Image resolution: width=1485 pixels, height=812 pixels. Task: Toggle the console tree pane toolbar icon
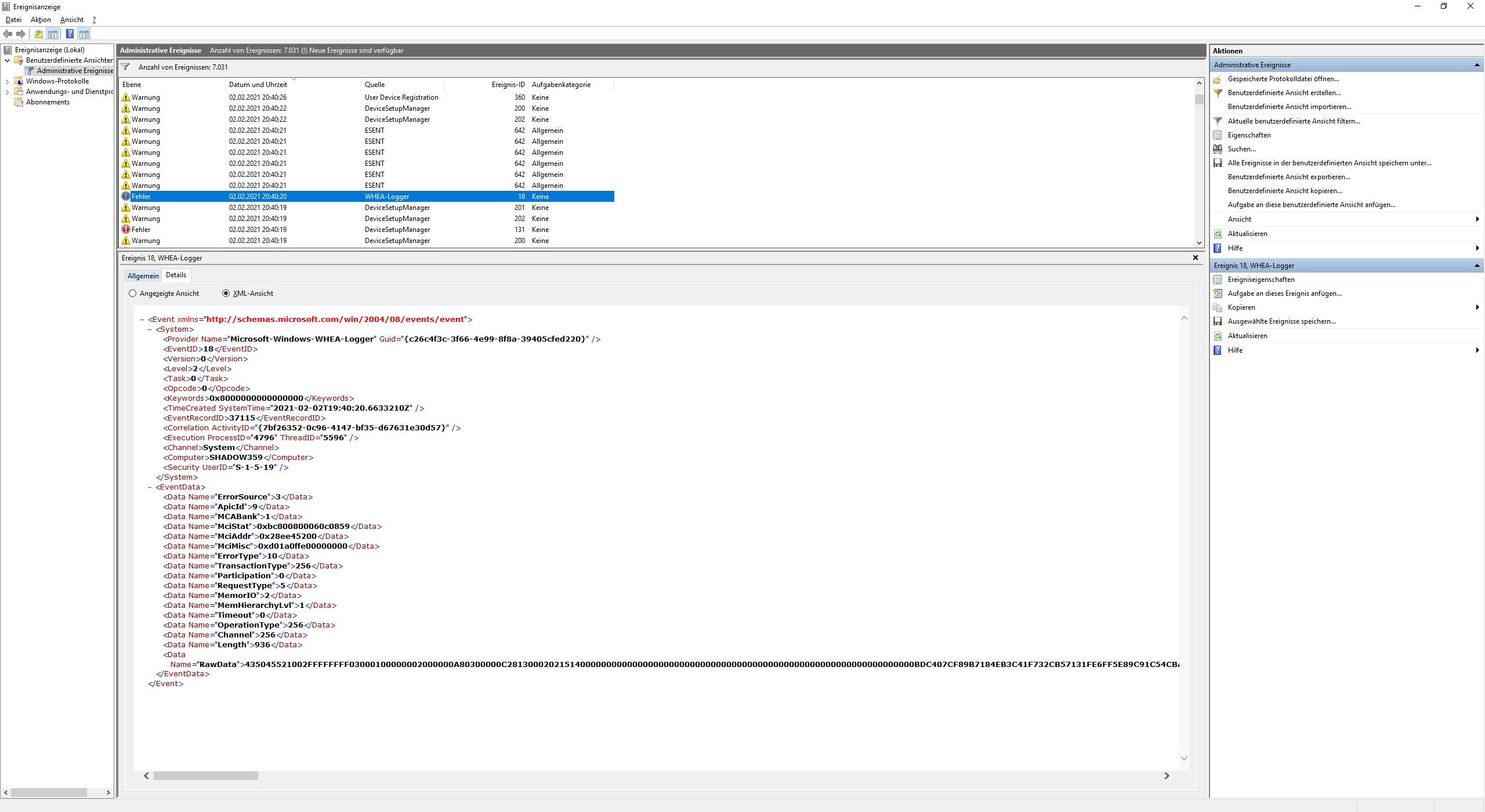coord(53,34)
